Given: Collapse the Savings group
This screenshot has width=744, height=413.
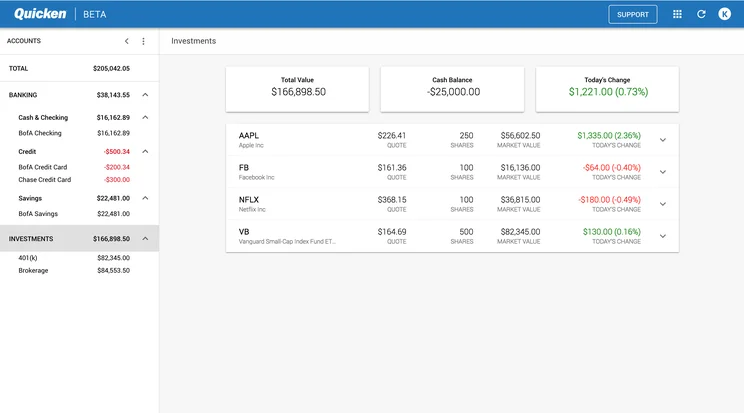Looking at the screenshot, I should click(x=145, y=198).
